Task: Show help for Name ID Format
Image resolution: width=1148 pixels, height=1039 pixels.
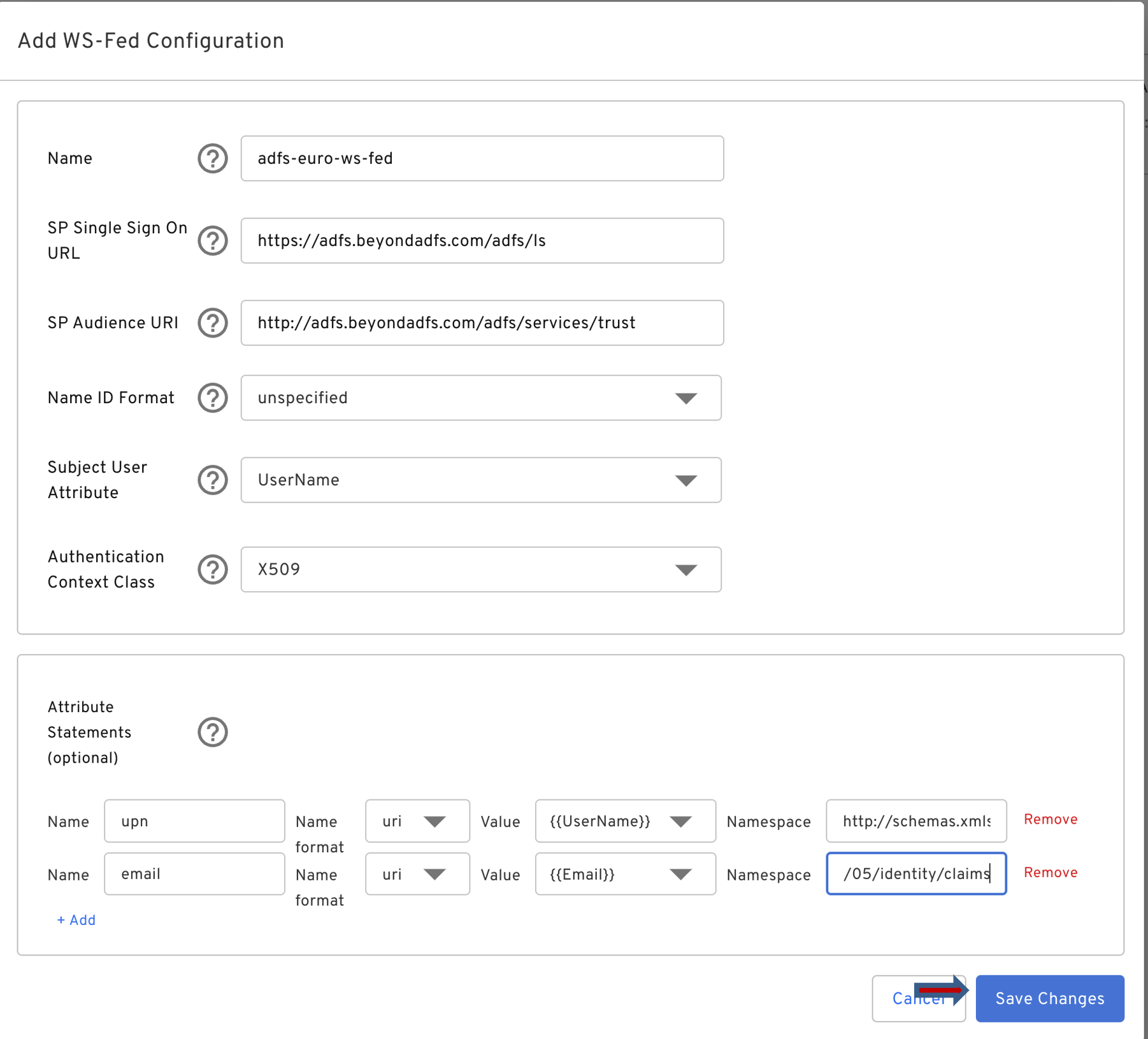Action: coord(212,398)
